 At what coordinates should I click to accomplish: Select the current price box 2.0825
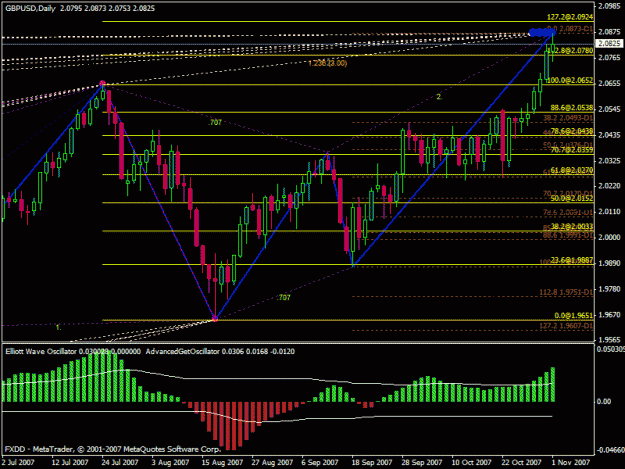609,43
